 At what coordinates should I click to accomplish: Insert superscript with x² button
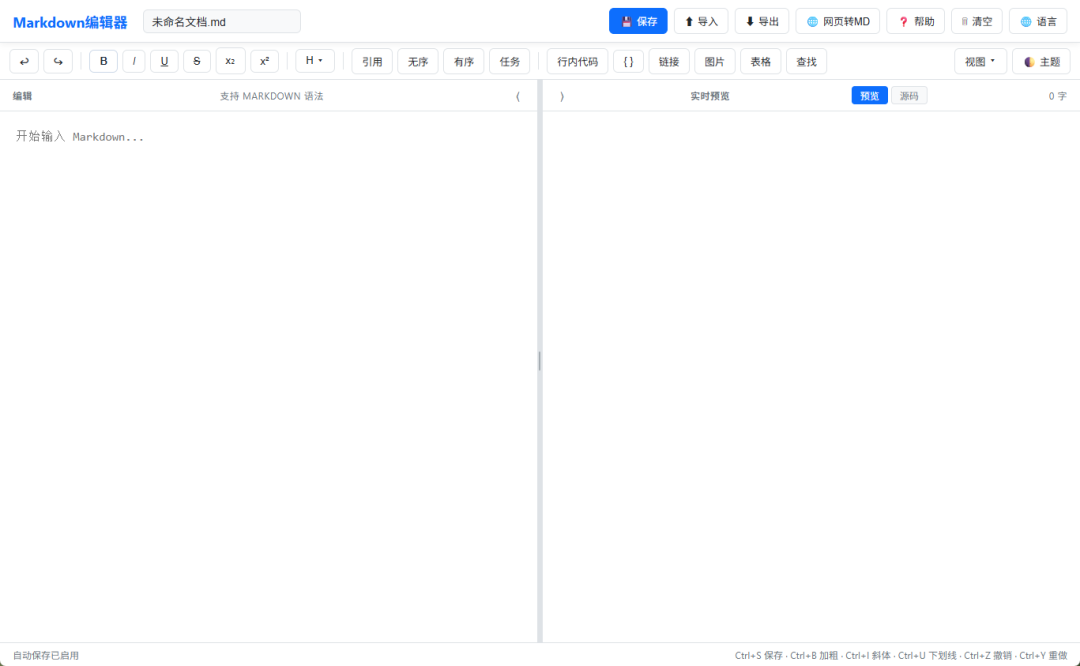264,61
